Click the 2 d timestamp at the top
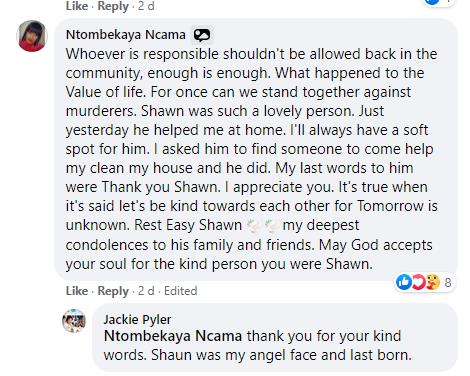This screenshot has height=376, width=470. [x=146, y=6]
